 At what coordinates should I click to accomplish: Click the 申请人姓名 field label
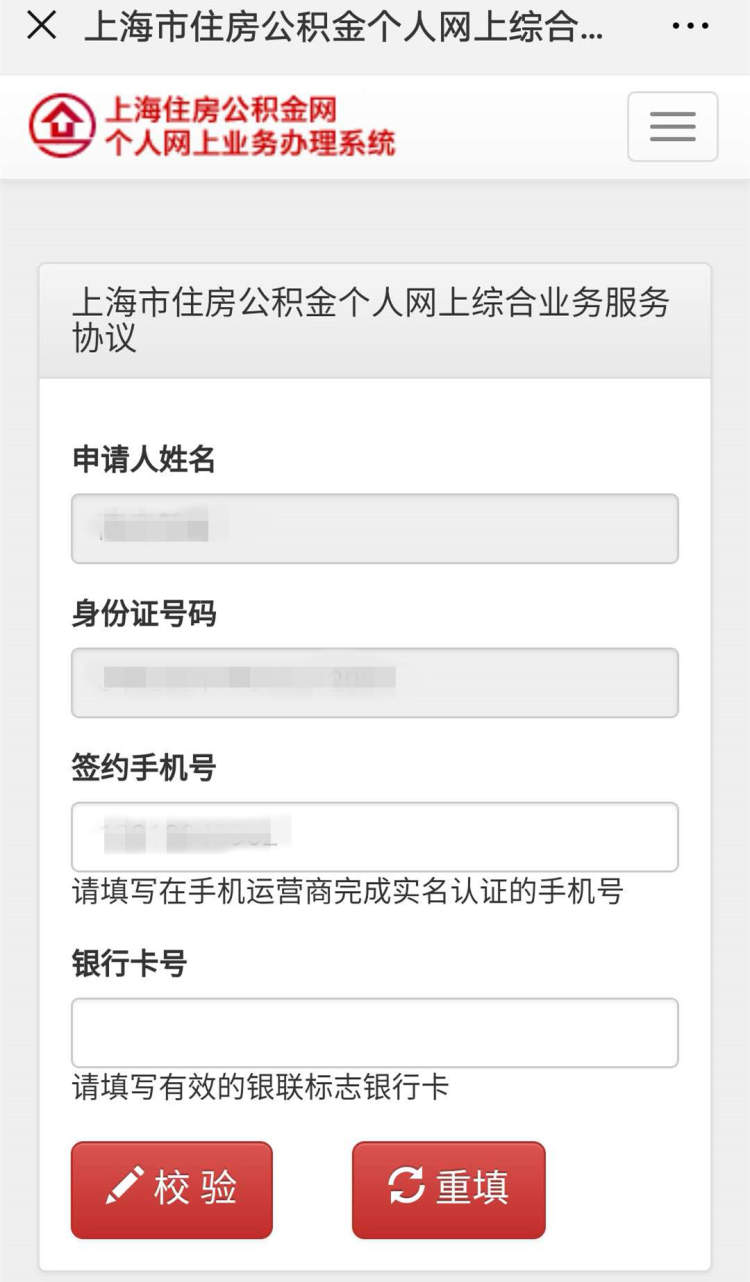(x=144, y=459)
